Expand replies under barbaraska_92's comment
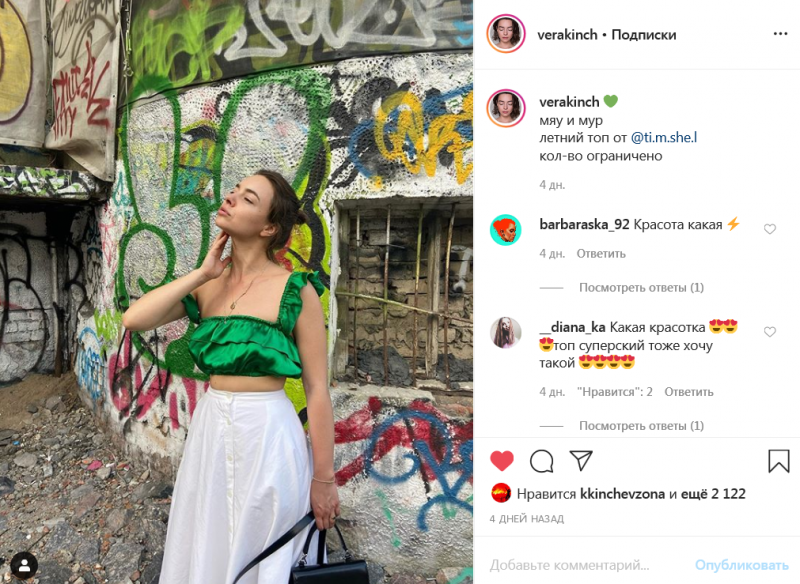 tap(641, 288)
